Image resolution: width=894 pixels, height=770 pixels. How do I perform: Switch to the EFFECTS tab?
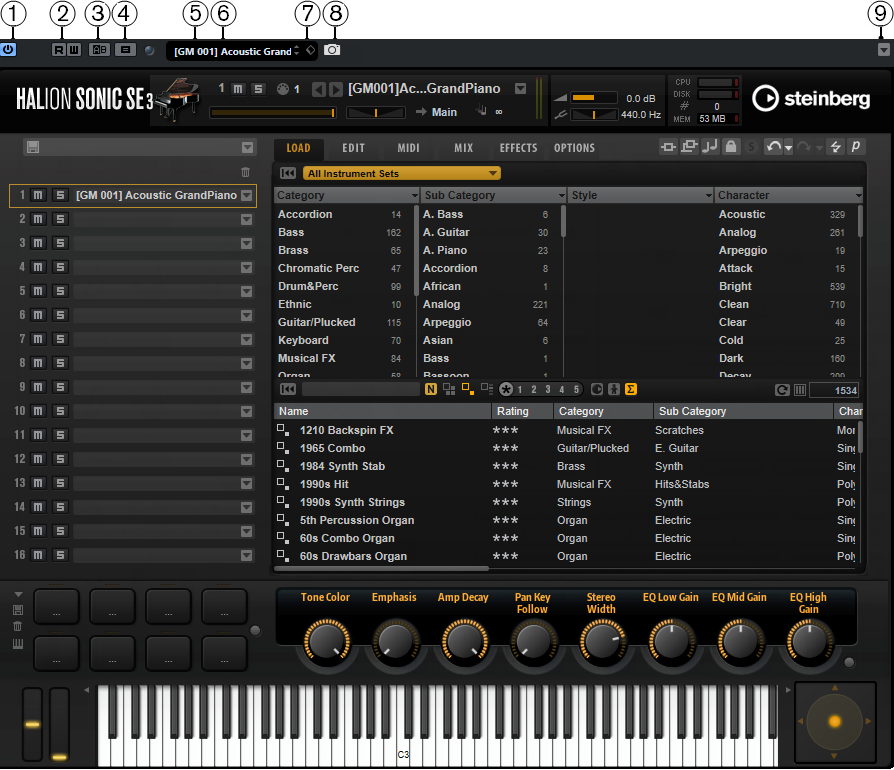coord(518,148)
